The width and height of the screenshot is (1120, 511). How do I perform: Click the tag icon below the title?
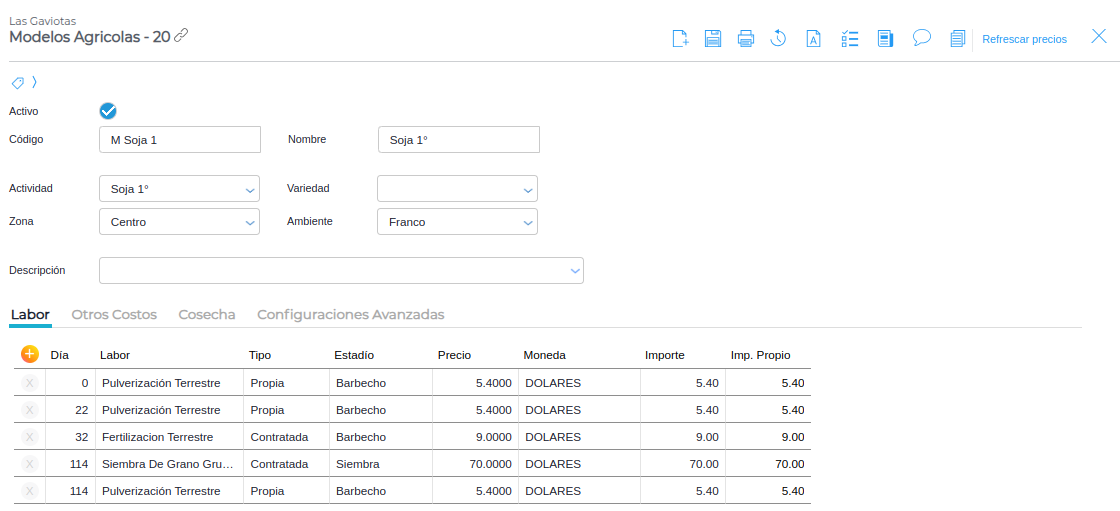coord(18,82)
